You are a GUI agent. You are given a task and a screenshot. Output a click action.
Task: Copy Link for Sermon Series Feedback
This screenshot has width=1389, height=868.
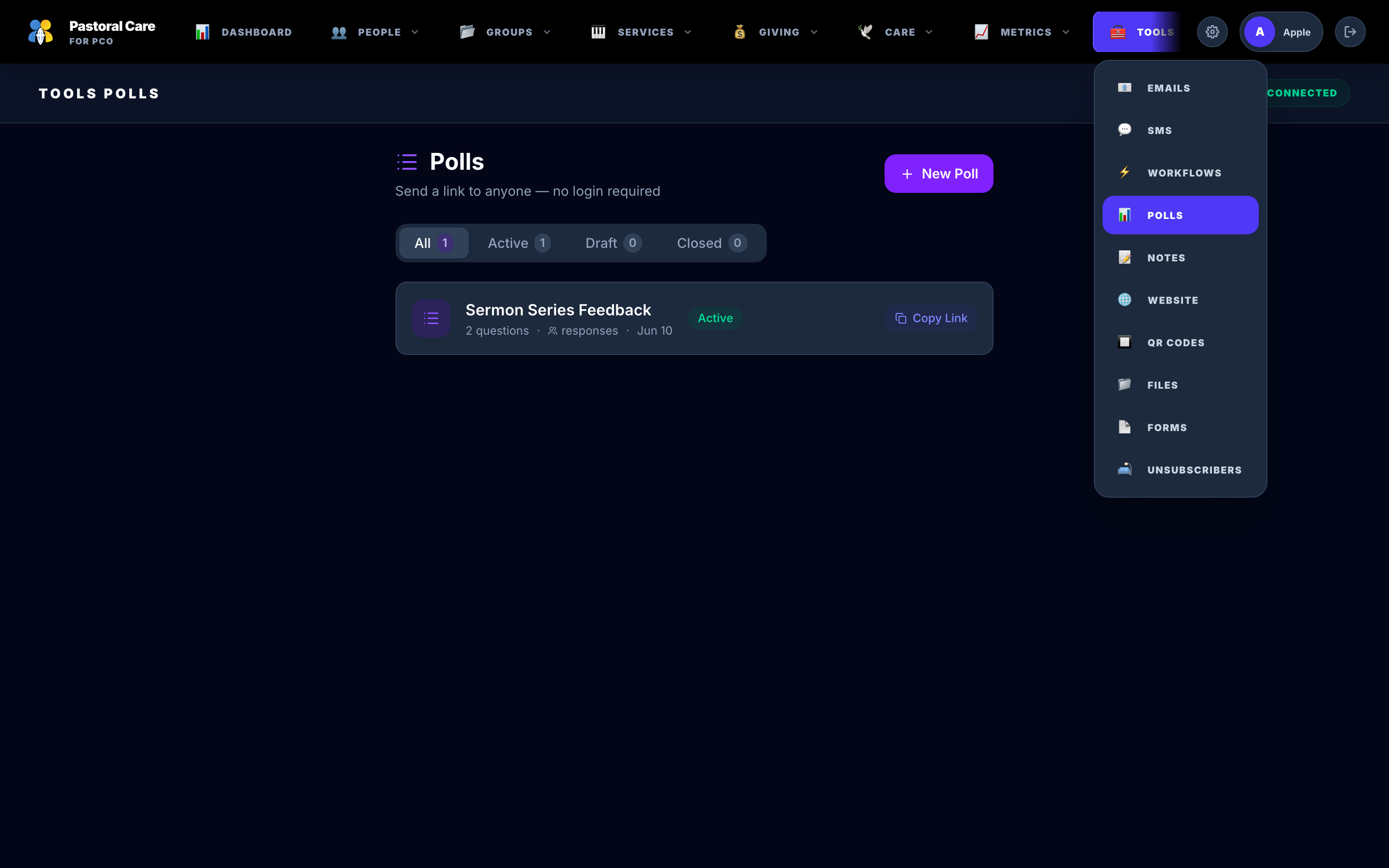click(931, 318)
